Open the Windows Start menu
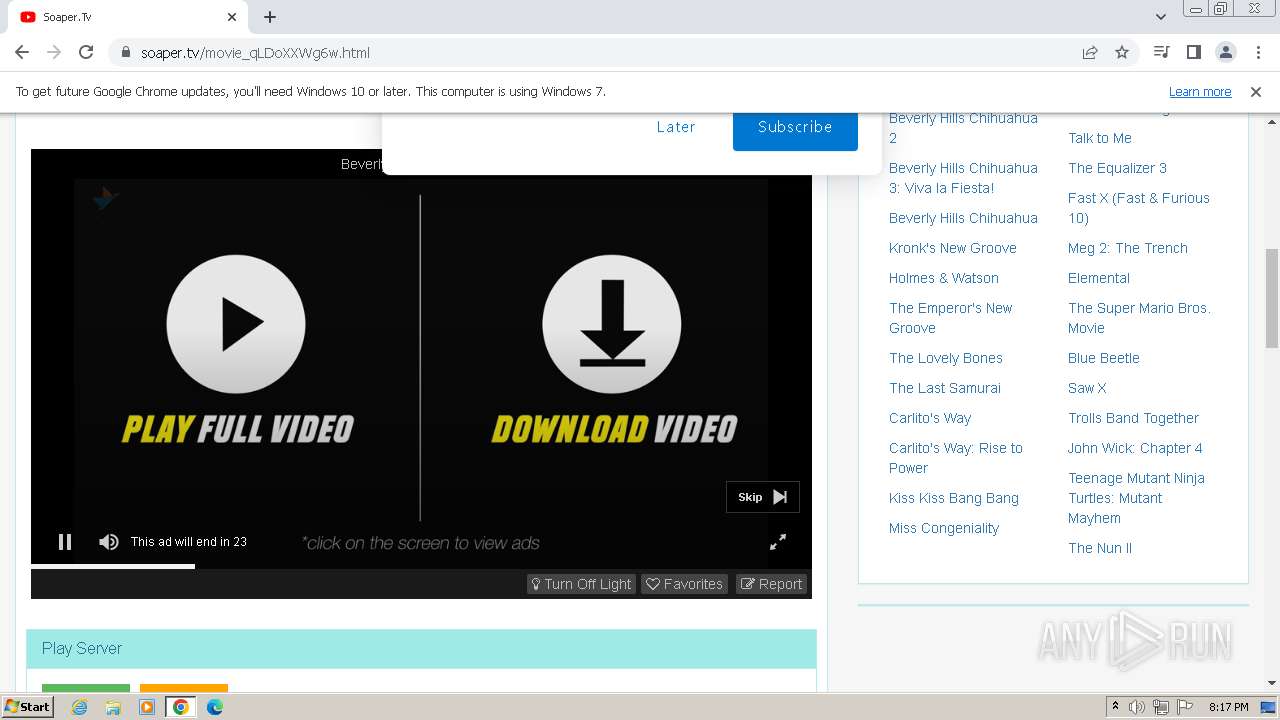 click(28, 707)
